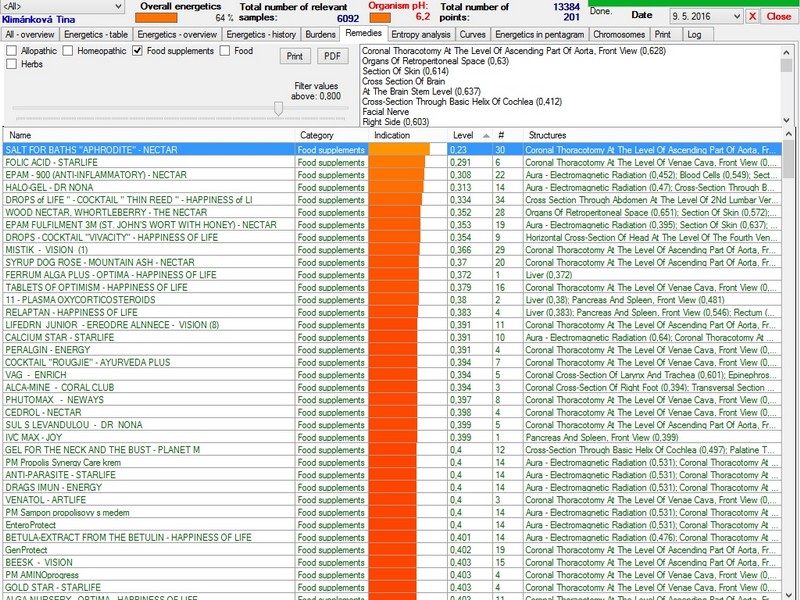Select row 11 - PLASMA OXYCORTICOSTEROIDS
Screen dimensions: 800x600
point(392,299)
